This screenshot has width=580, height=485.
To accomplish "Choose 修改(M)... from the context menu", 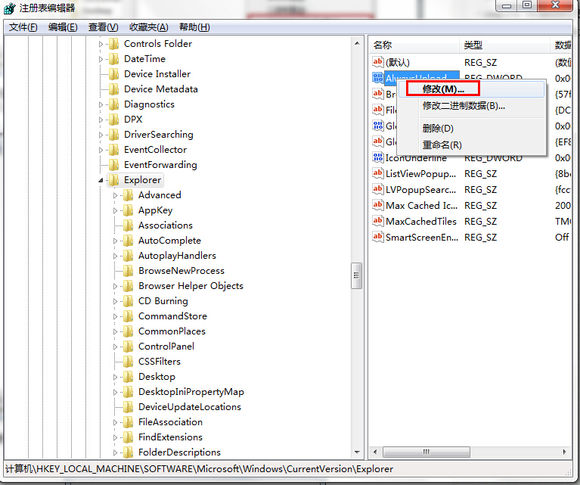I will click(443, 89).
